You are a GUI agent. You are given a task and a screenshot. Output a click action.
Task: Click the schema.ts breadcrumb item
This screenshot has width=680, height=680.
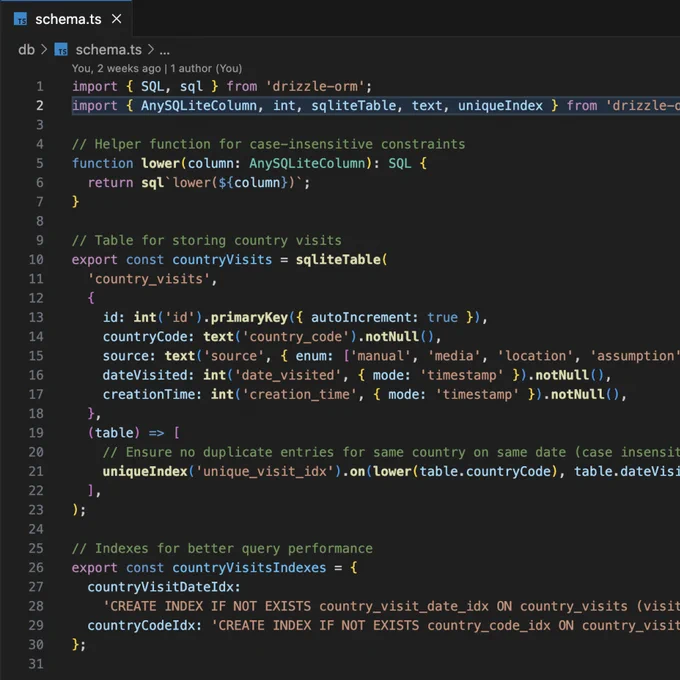(x=108, y=50)
